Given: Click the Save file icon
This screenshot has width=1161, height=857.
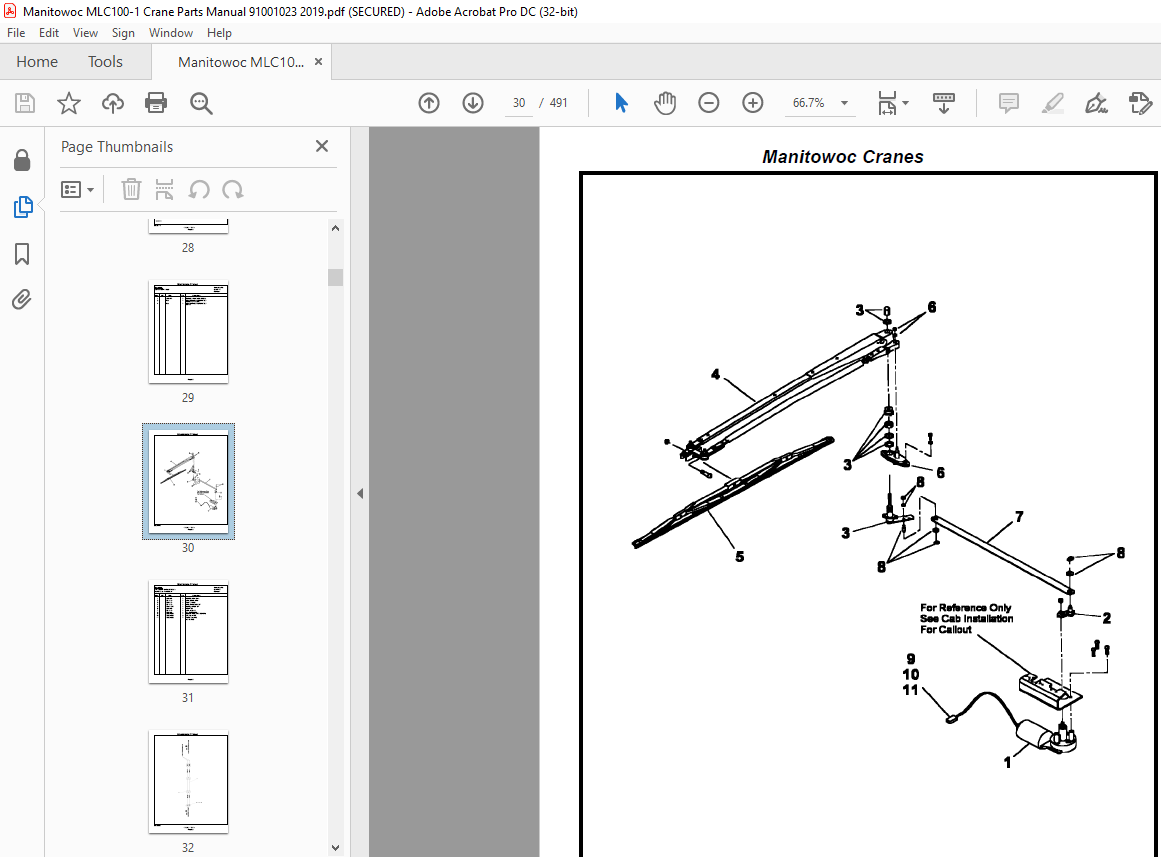Looking at the screenshot, I should click(25, 103).
